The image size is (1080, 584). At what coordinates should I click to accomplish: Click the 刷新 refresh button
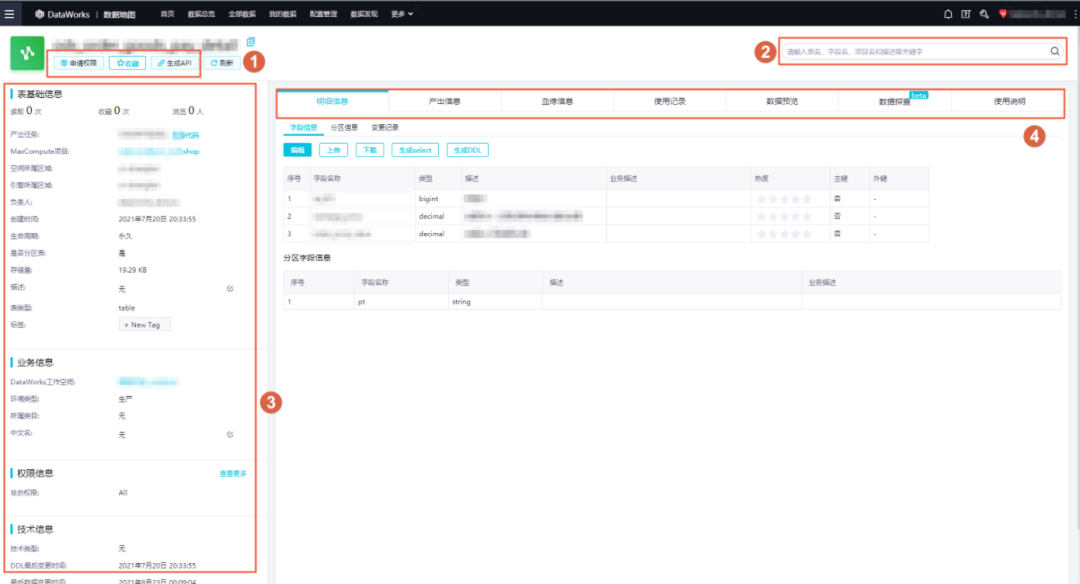pos(222,63)
